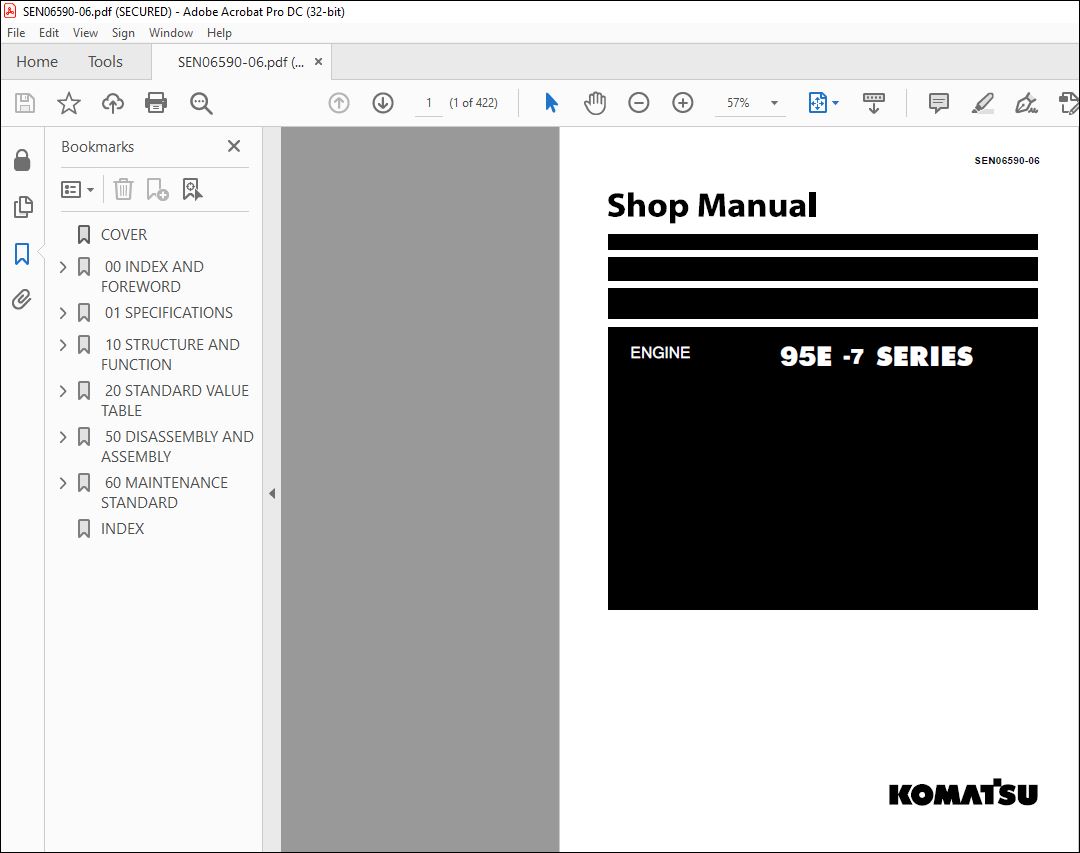Switch to the Home tab
Image resolution: width=1080 pixels, height=853 pixels.
pos(37,61)
